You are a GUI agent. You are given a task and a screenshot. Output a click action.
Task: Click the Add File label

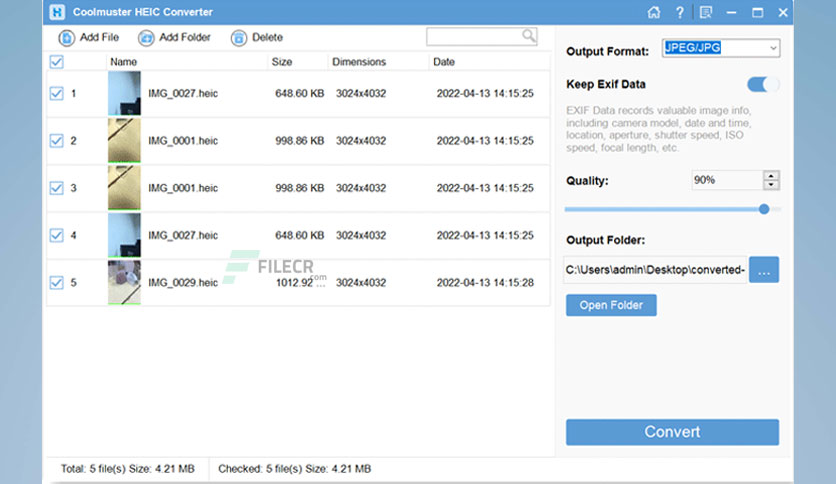99,37
